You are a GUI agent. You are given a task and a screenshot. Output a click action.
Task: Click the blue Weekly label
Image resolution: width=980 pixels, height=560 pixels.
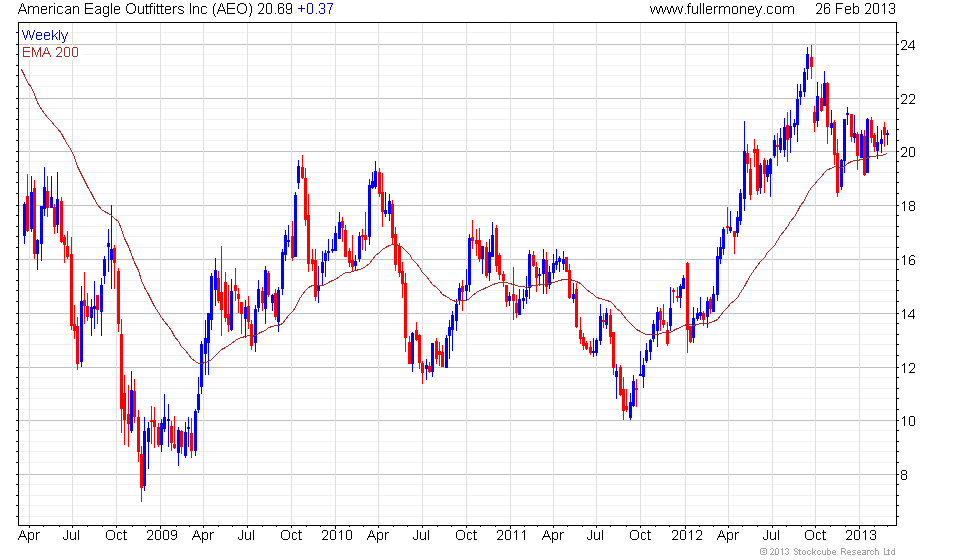point(45,36)
